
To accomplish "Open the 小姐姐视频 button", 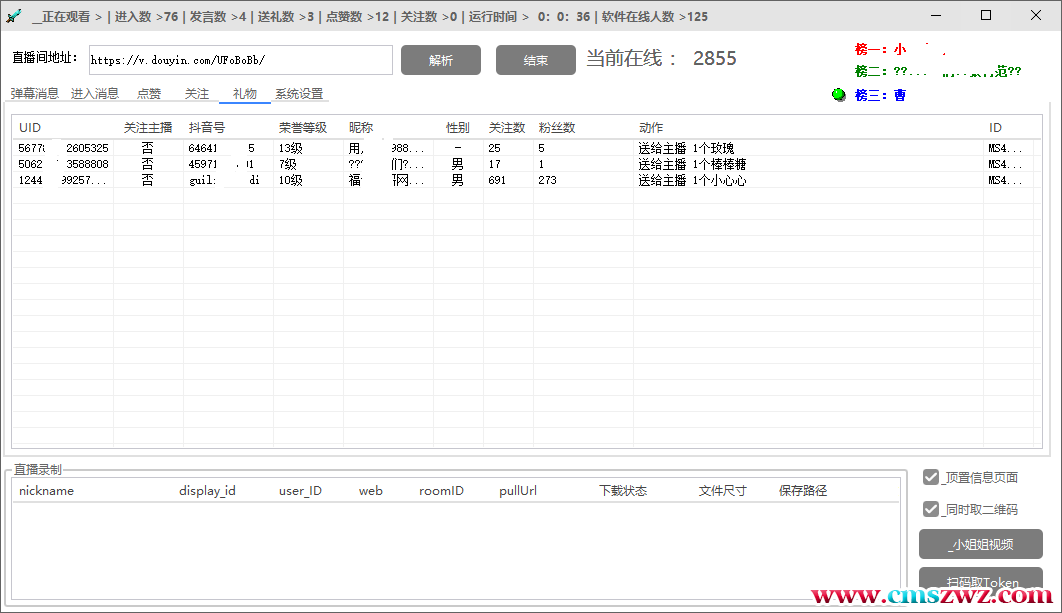I will click(980, 544).
